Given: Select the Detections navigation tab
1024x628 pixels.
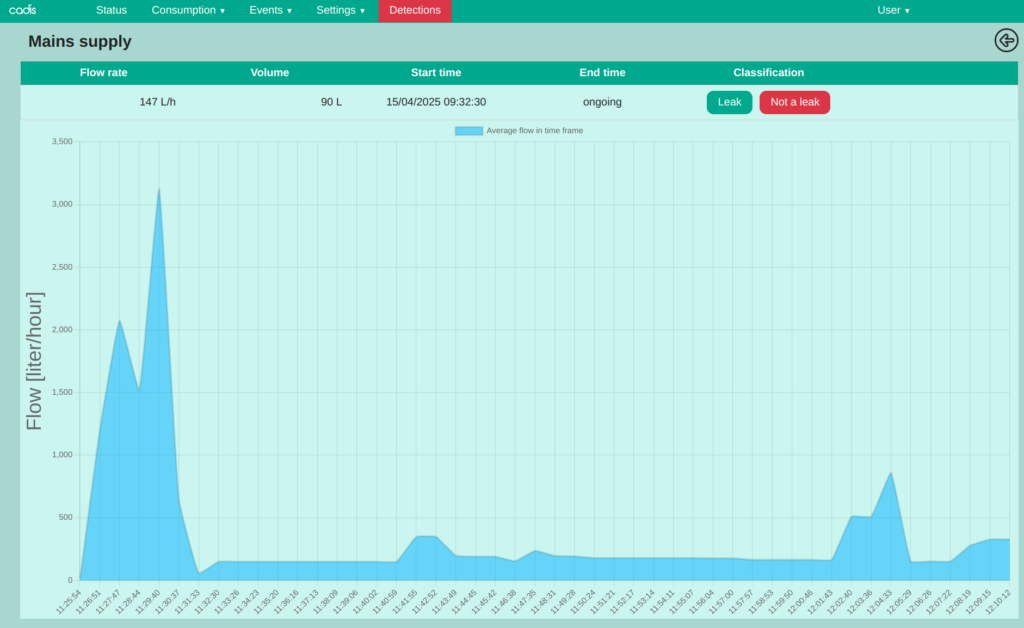Looking at the screenshot, I should (415, 10).
